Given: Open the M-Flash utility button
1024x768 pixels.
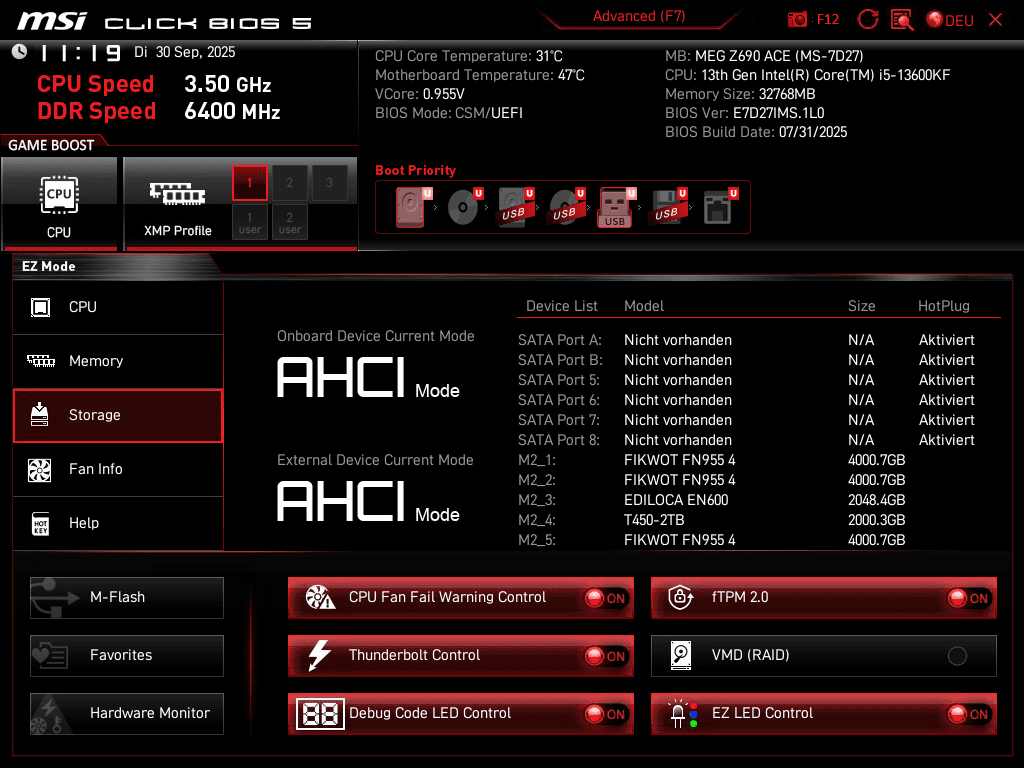Looking at the screenshot, I should (127, 598).
